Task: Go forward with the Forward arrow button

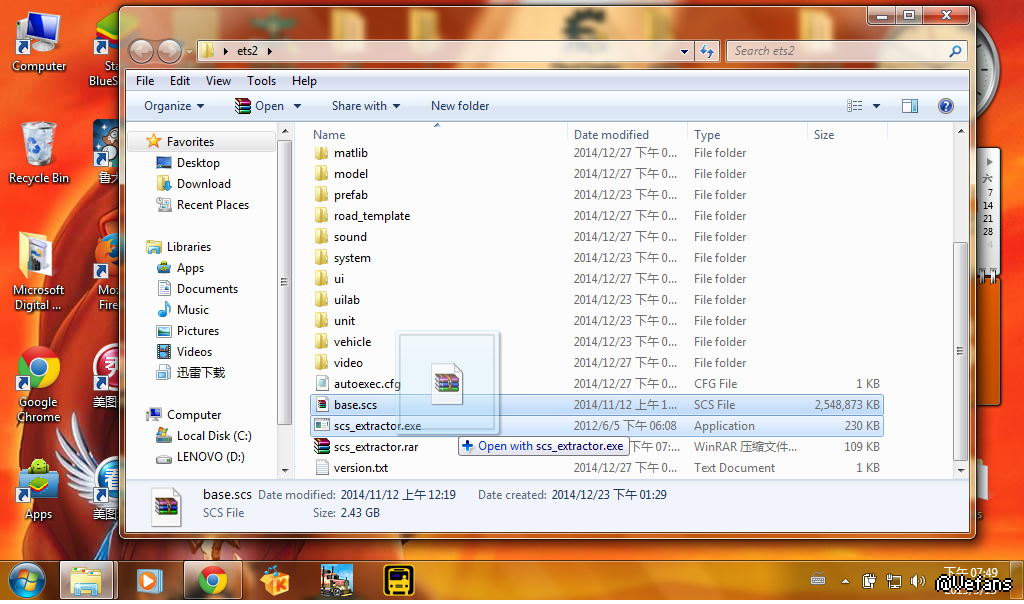Action: (170, 51)
